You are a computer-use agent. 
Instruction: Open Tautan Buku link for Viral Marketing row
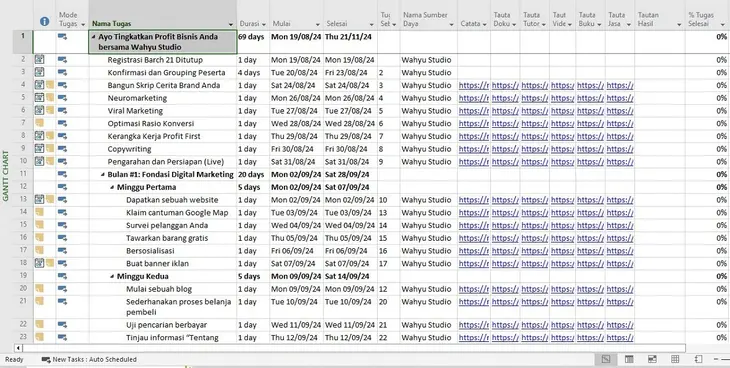590,110
